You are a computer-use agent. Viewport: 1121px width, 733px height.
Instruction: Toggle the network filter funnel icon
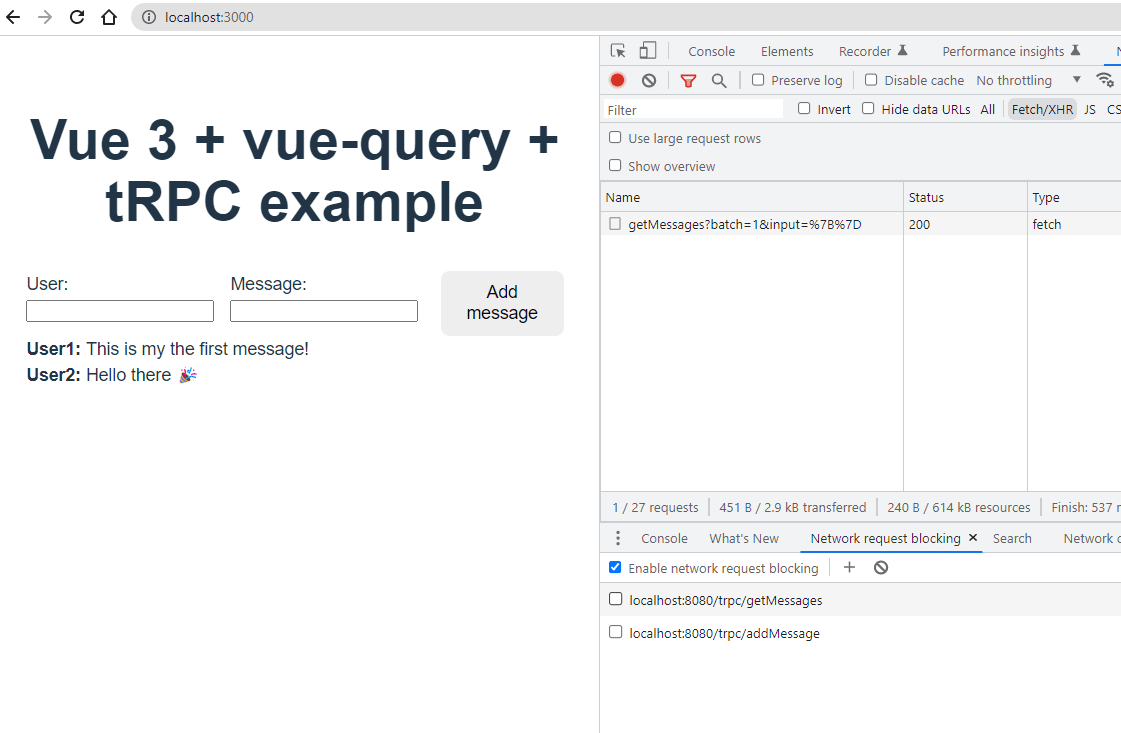point(688,80)
